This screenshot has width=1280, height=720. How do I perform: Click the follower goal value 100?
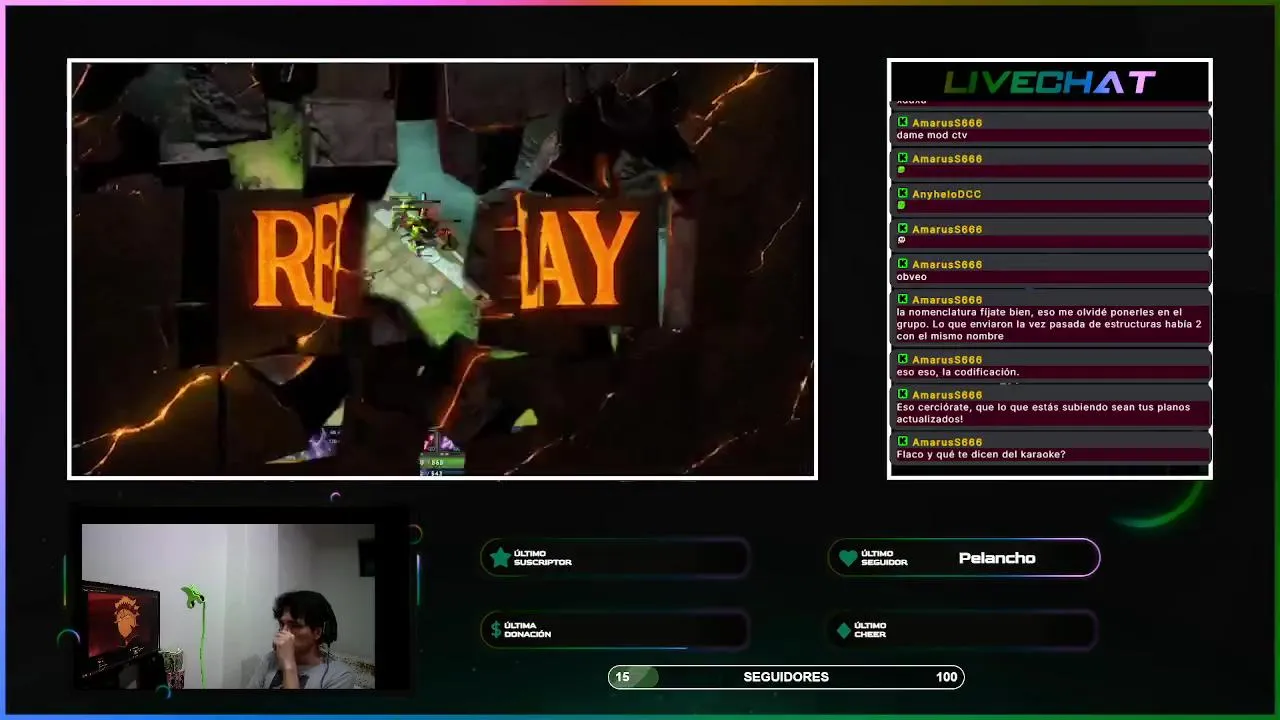pos(946,677)
